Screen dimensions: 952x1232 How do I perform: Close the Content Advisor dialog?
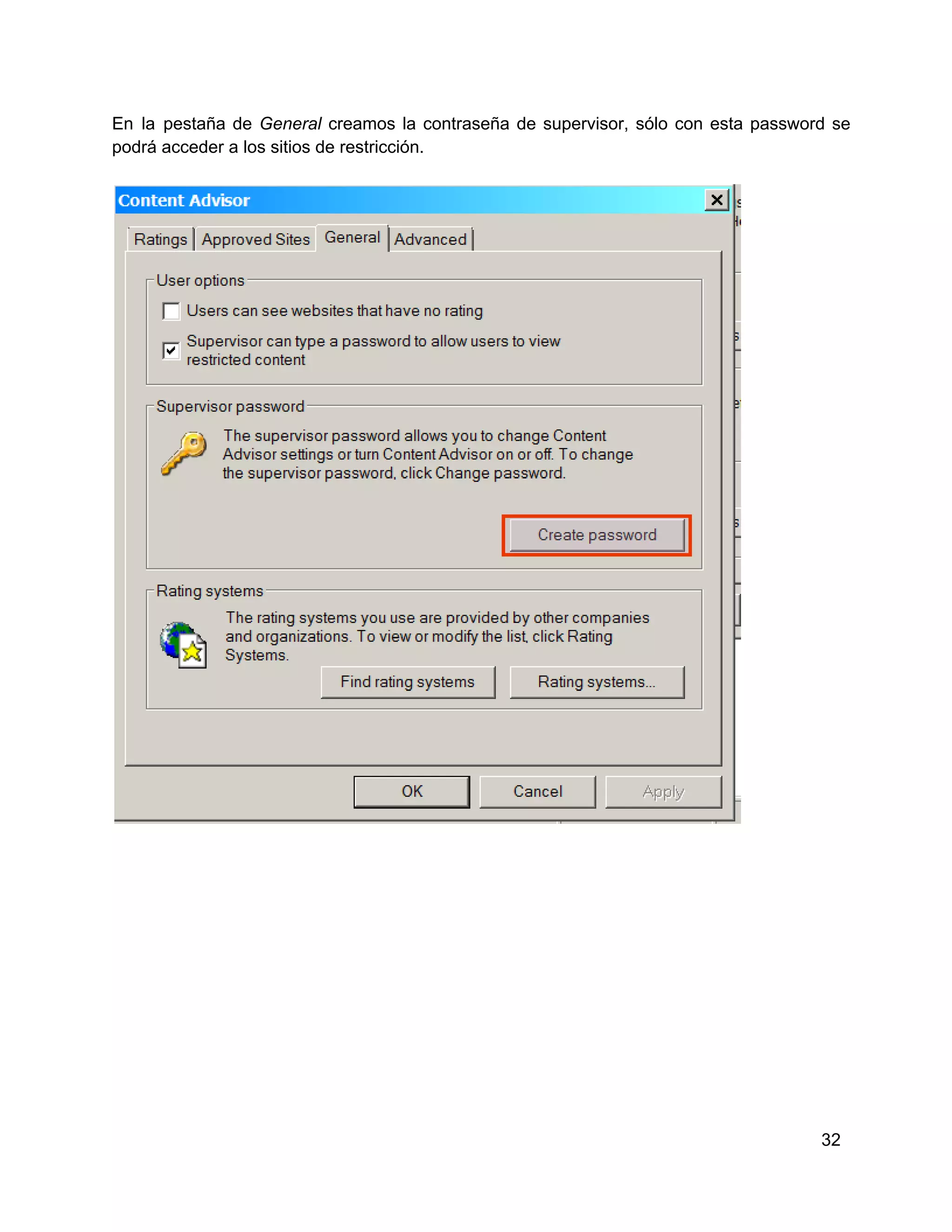717,200
